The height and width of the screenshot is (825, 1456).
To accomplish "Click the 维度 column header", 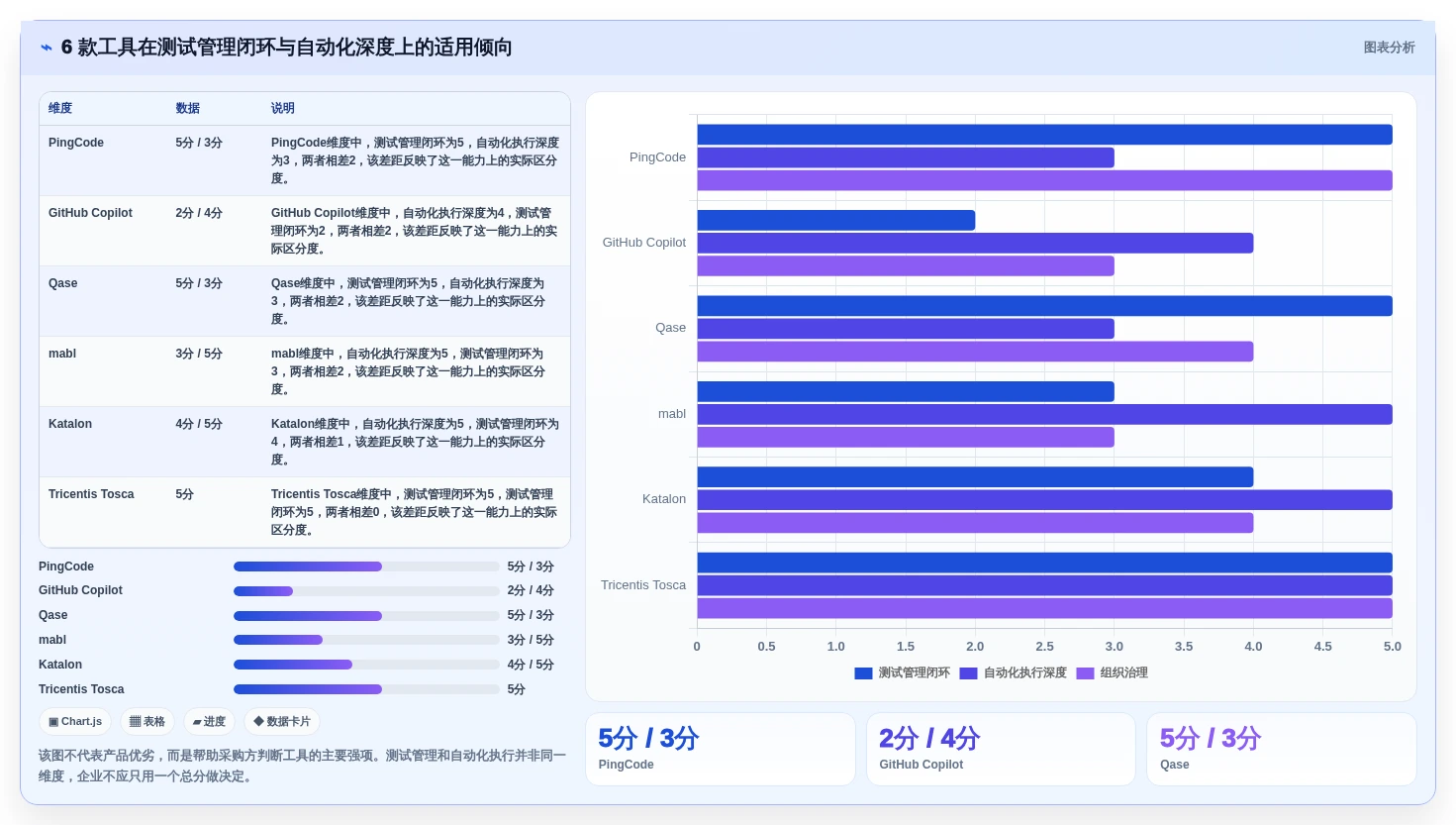I will (x=60, y=109).
